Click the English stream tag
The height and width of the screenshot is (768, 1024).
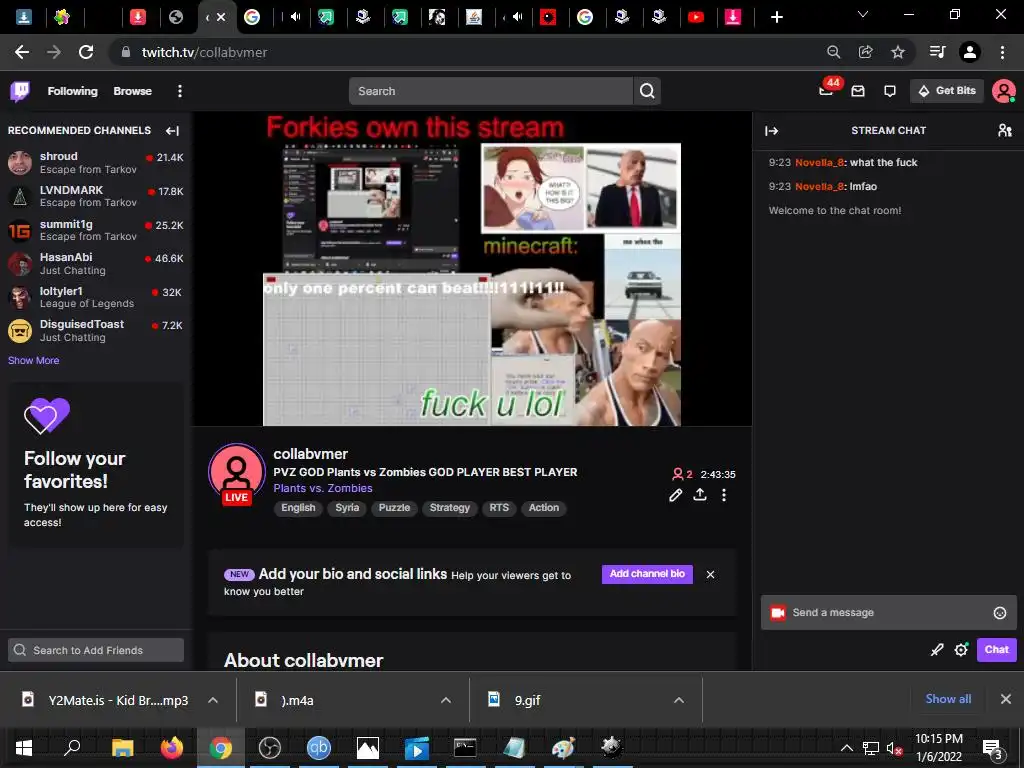[x=298, y=508]
